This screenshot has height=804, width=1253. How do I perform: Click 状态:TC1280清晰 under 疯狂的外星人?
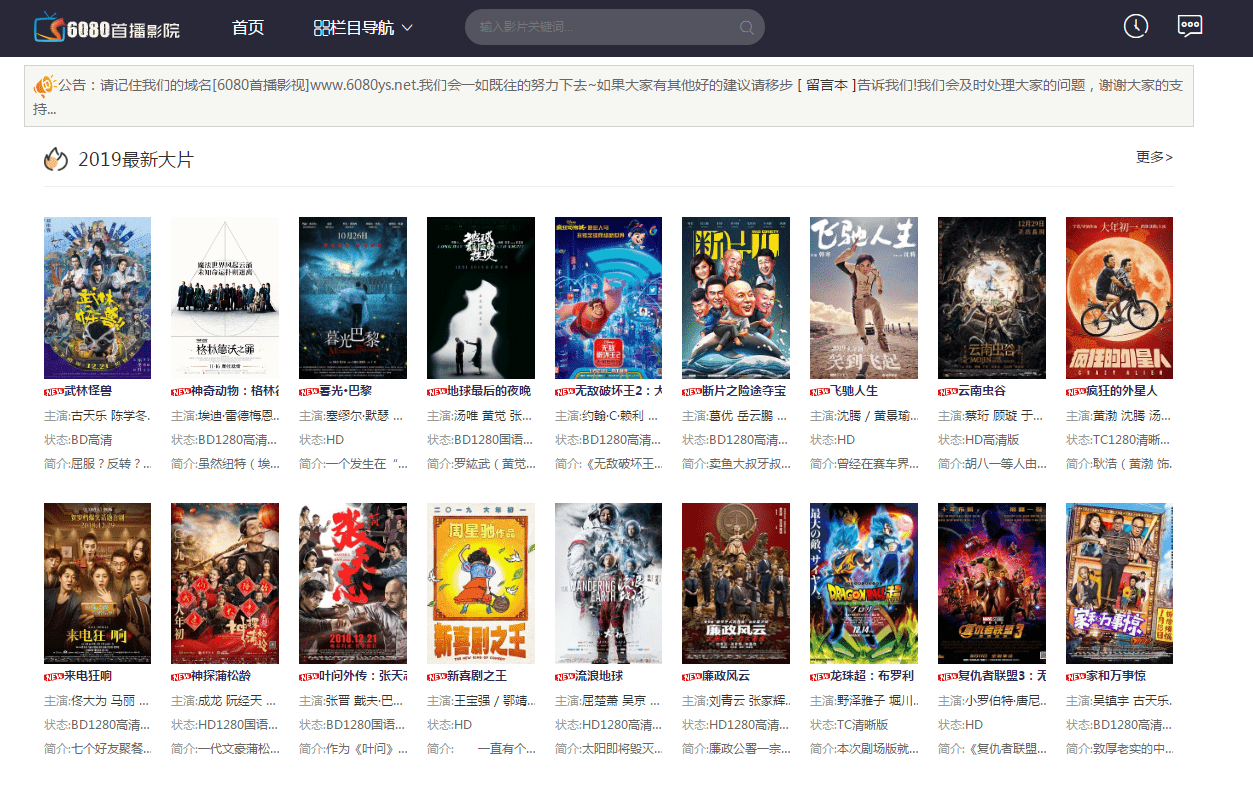click(1119, 439)
